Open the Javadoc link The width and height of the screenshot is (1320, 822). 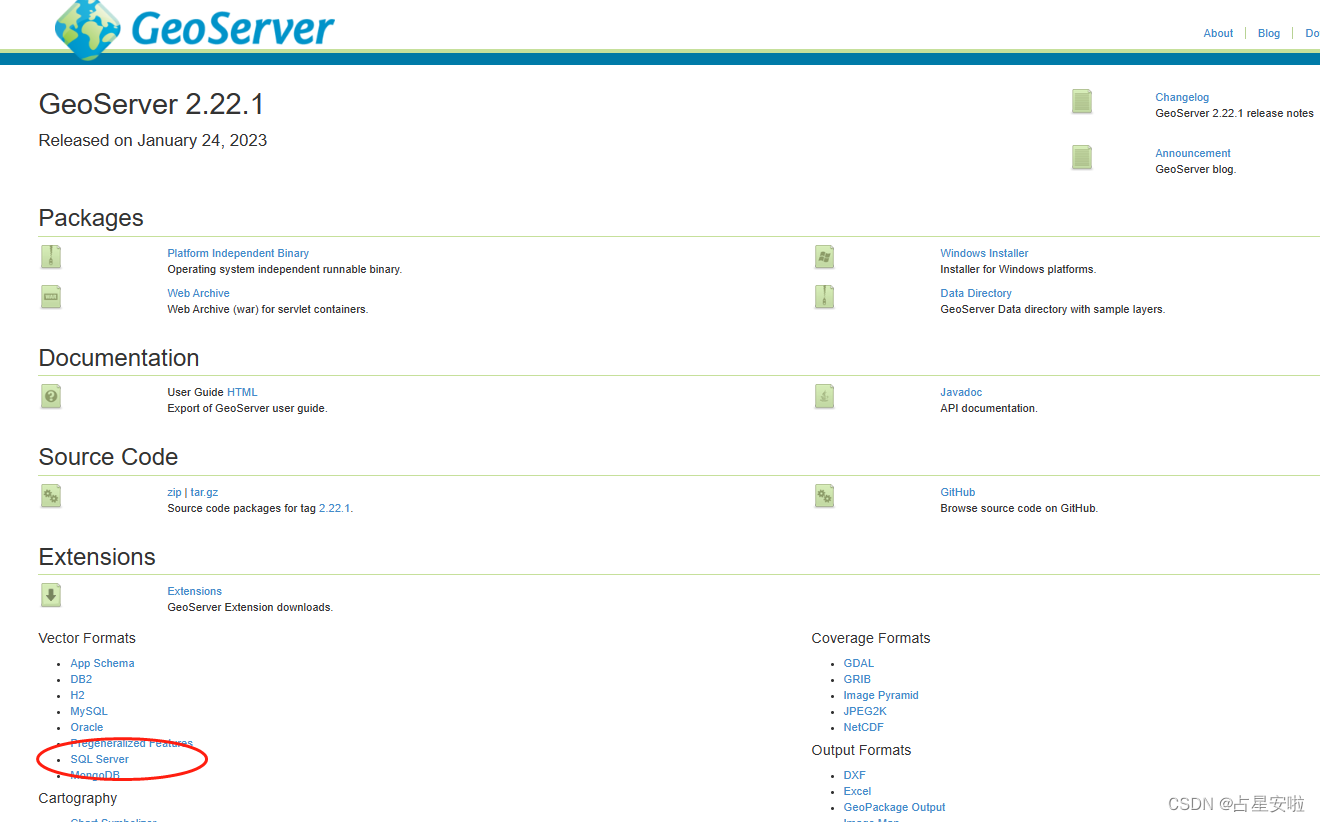coord(961,392)
